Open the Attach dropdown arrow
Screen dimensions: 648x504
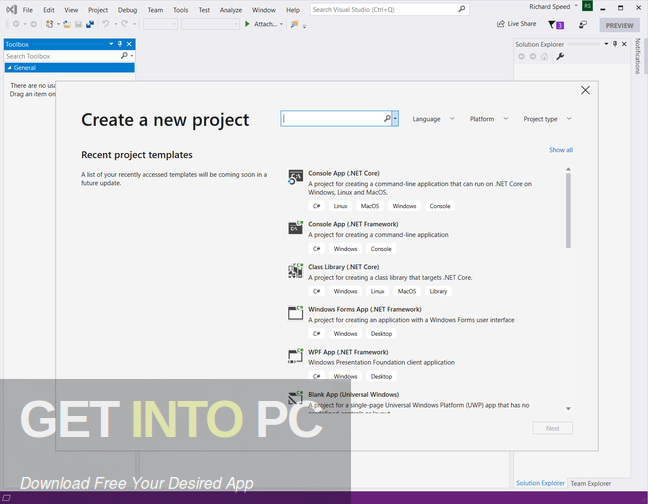(x=281, y=24)
